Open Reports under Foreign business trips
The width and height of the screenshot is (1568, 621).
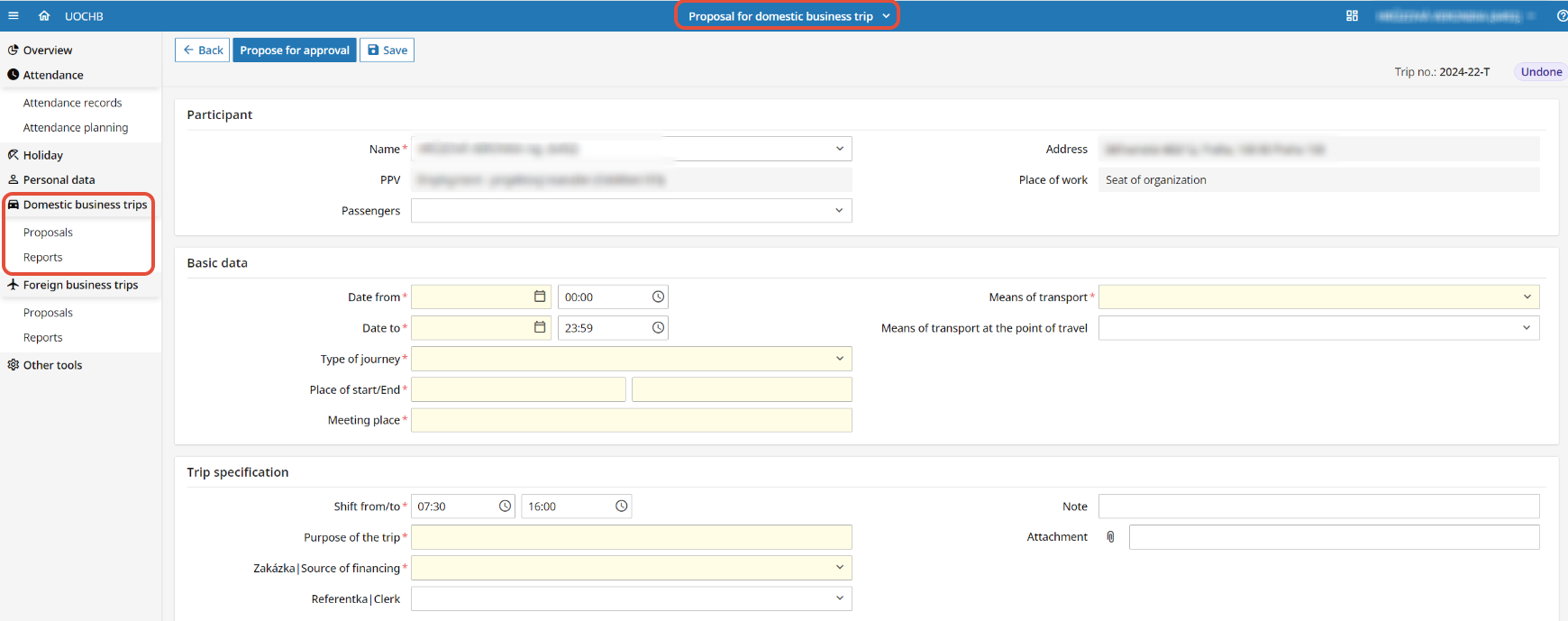(42, 338)
